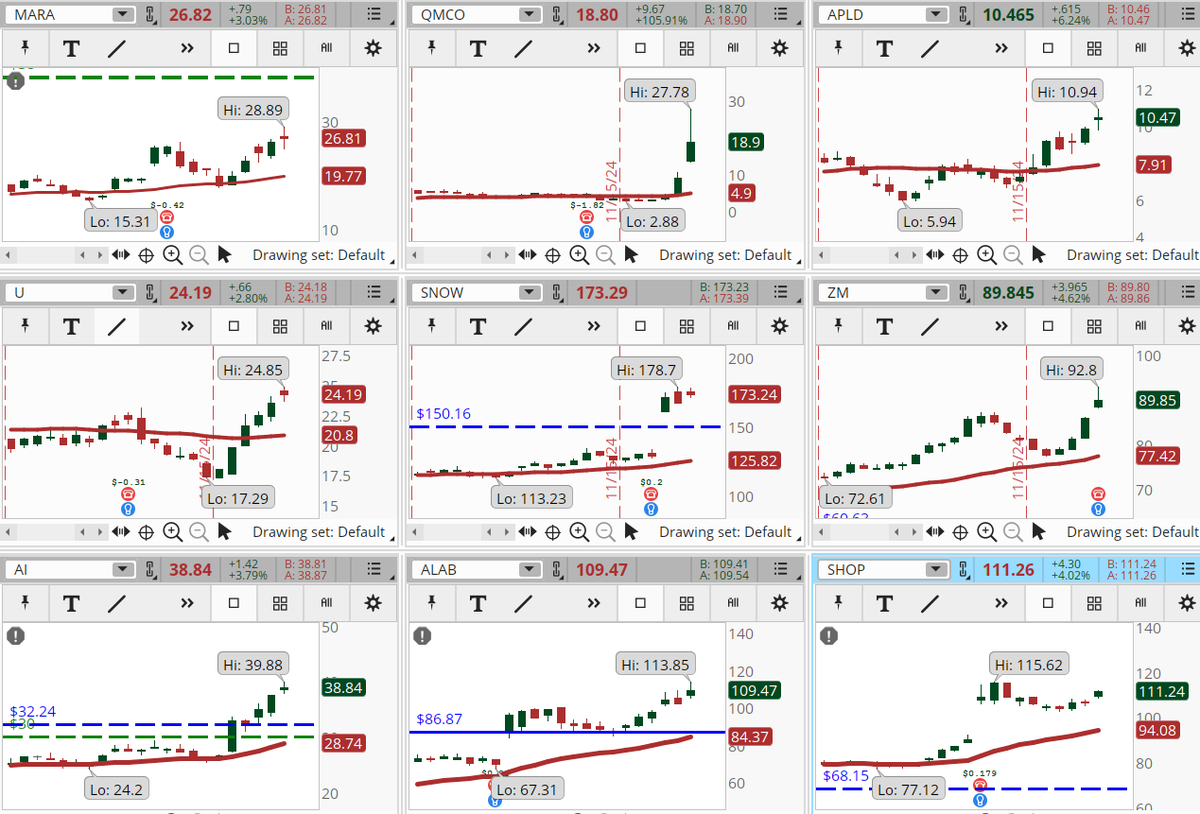Open the ALAB symbol dropdown arrow
This screenshot has width=1200, height=814.
pos(529,569)
